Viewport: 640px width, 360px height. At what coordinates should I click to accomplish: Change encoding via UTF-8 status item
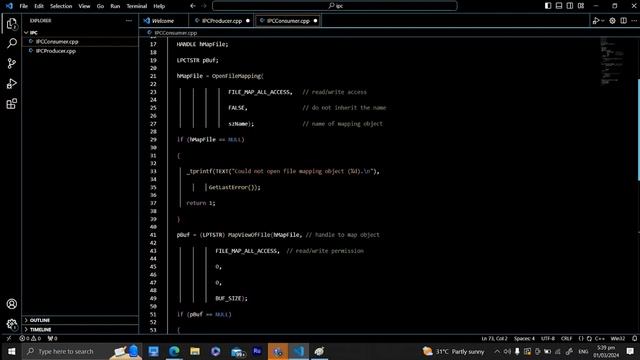coord(548,338)
